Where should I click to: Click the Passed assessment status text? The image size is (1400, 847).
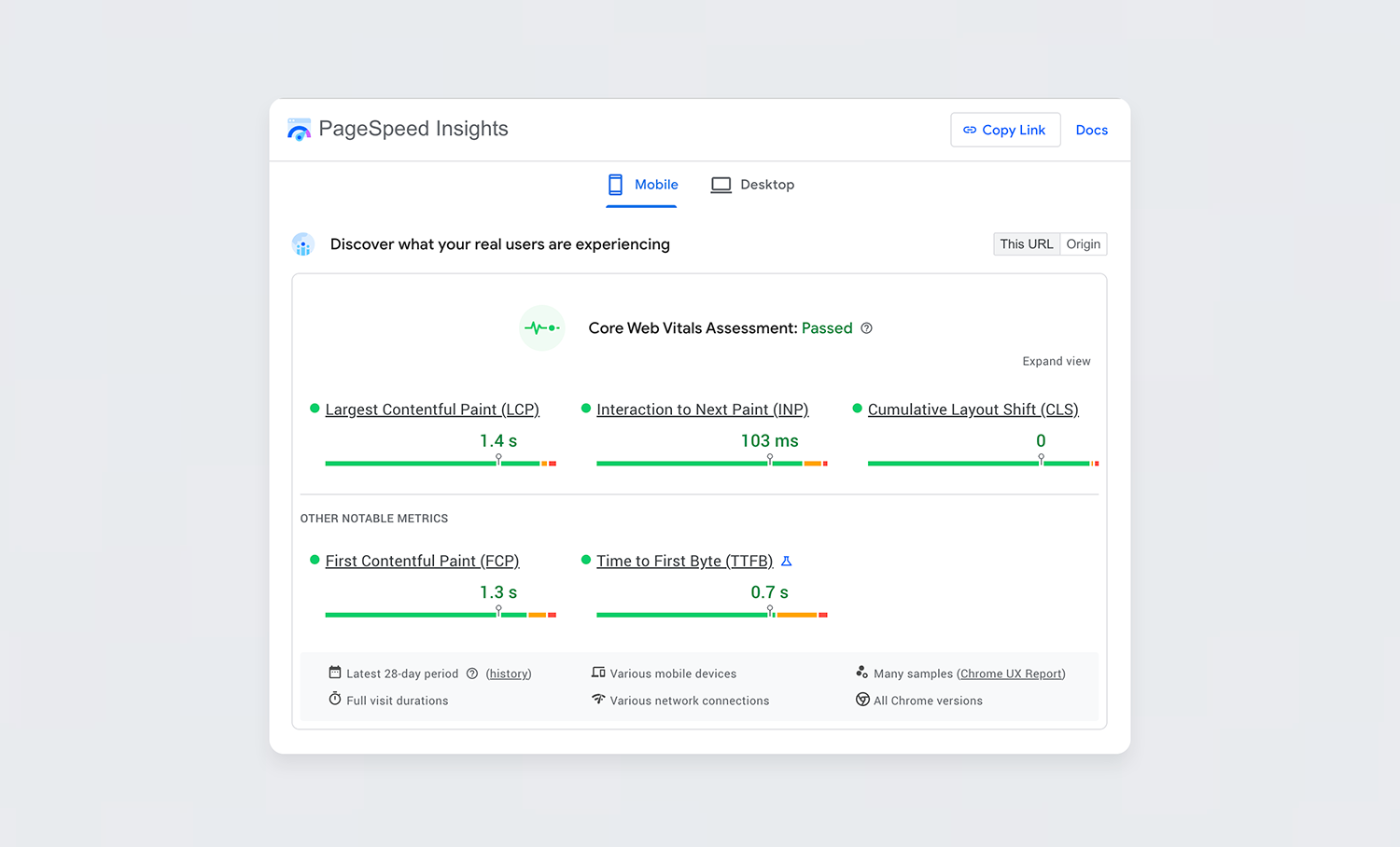(x=827, y=328)
